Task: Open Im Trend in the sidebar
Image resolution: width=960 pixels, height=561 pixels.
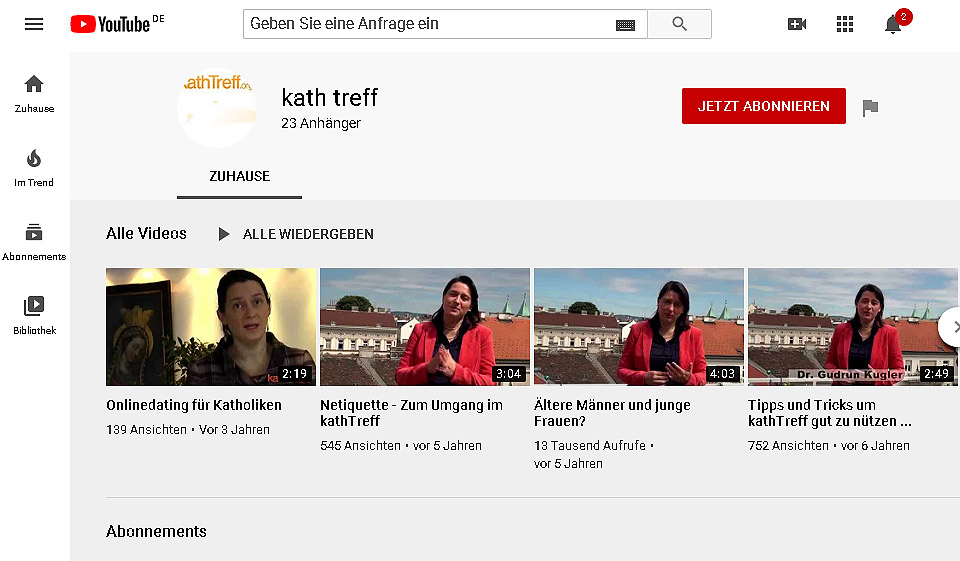Action: [x=34, y=167]
